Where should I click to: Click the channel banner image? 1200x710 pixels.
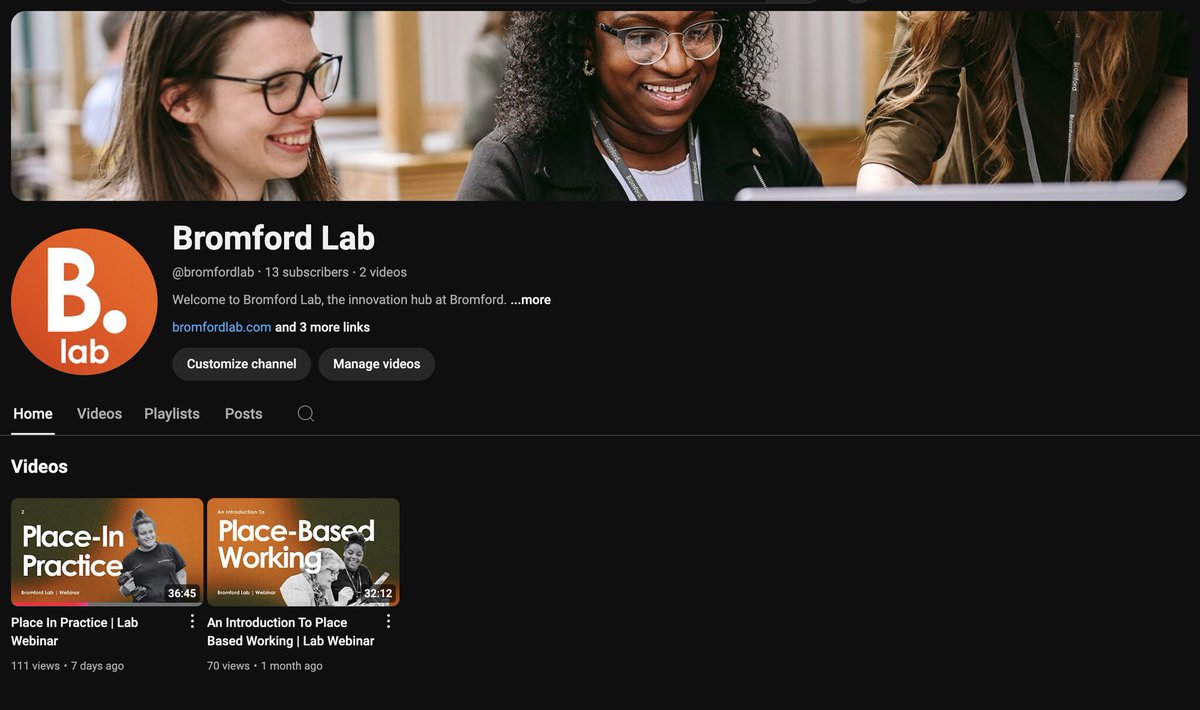pyautogui.click(x=600, y=106)
